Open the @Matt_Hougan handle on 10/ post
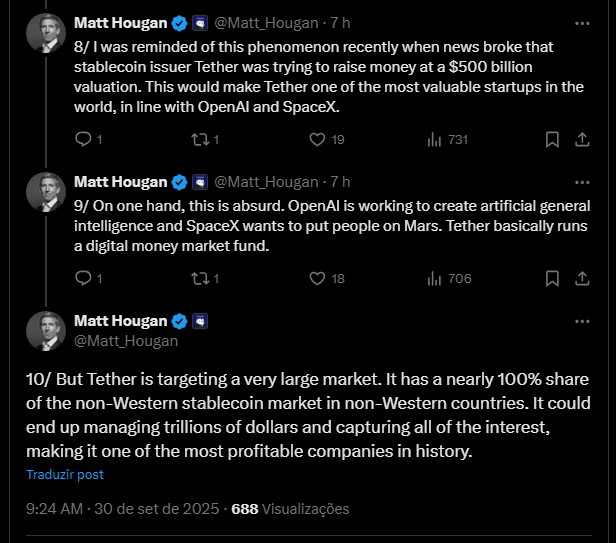The image size is (616, 543). pos(126,340)
